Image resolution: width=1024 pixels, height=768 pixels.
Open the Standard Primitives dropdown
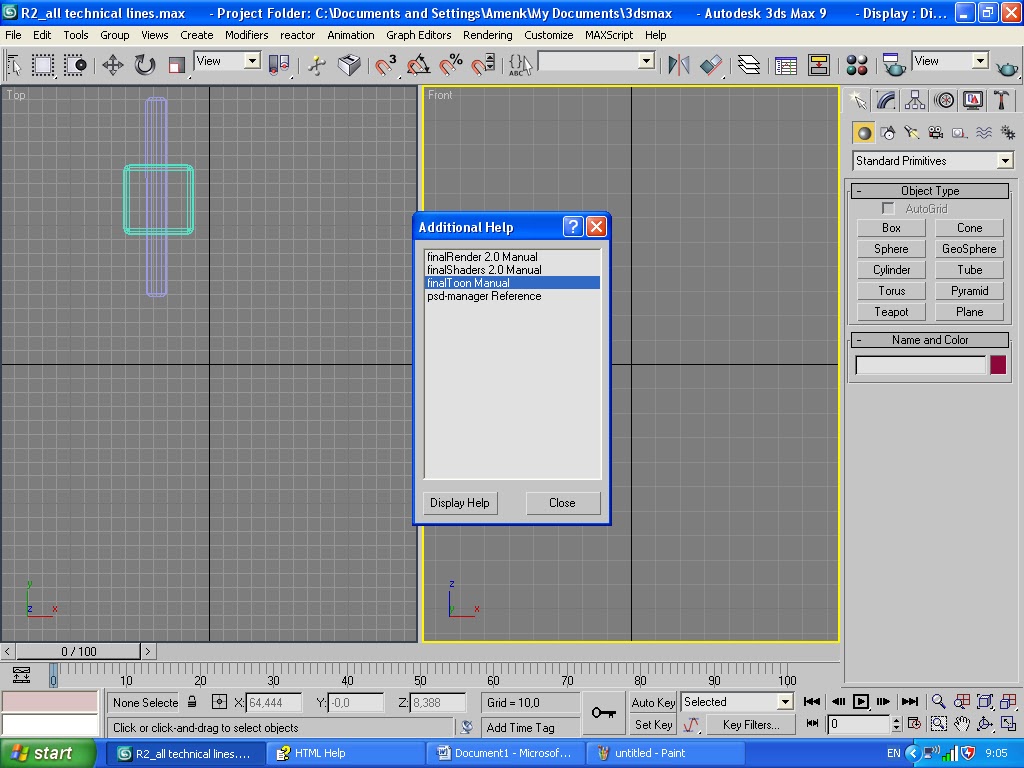(x=933, y=161)
